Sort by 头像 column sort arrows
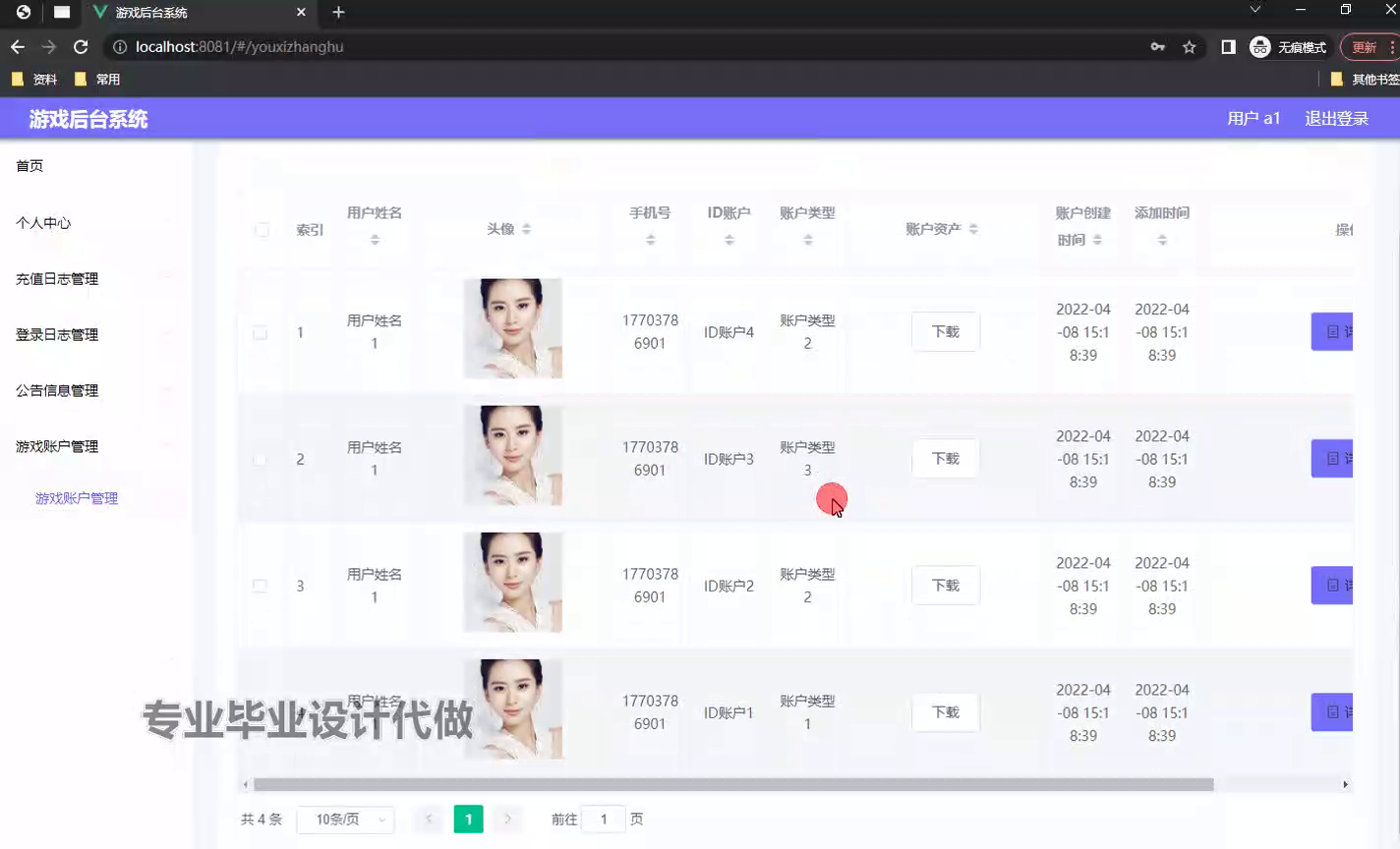The height and width of the screenshot is (849, 1400). (x=527, y=229)
